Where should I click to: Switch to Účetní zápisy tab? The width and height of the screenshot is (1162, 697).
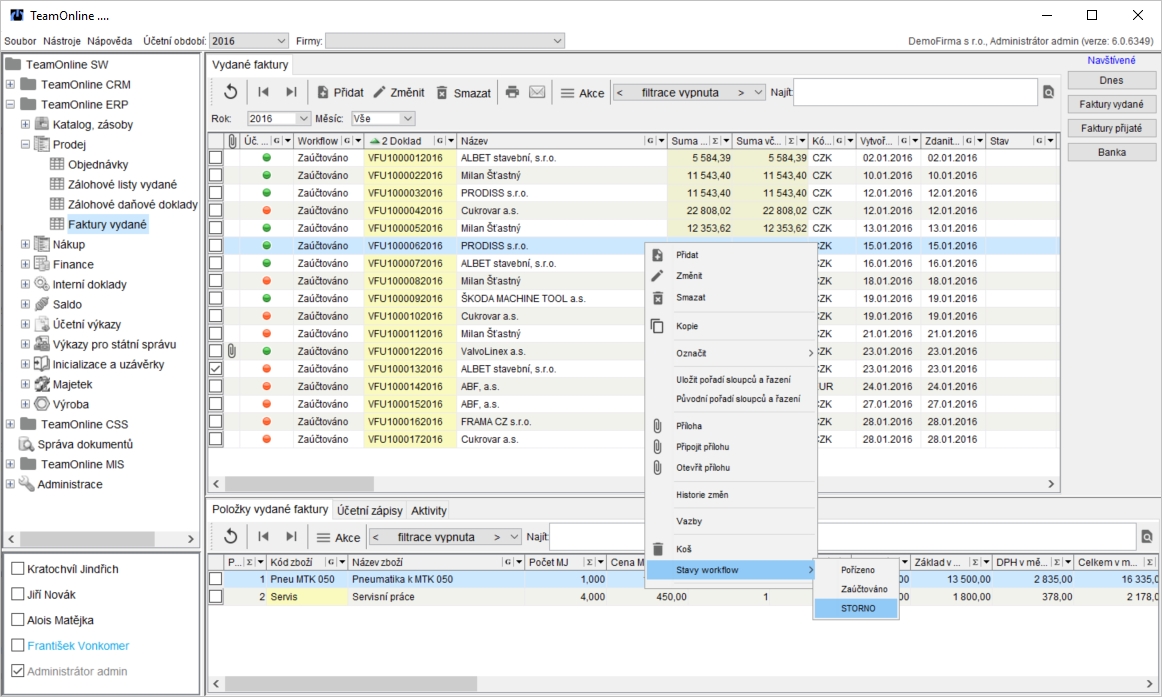pos(370,510)
